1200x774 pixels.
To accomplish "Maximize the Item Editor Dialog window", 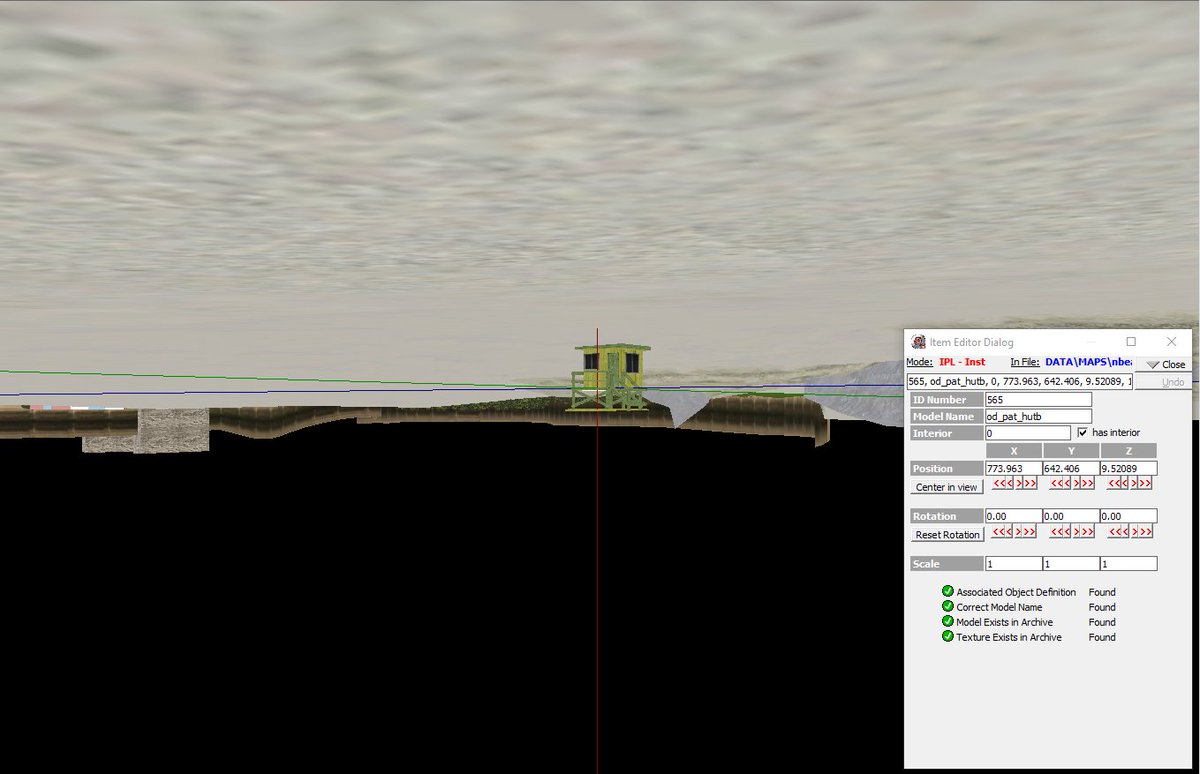I will click(1131, 342).
